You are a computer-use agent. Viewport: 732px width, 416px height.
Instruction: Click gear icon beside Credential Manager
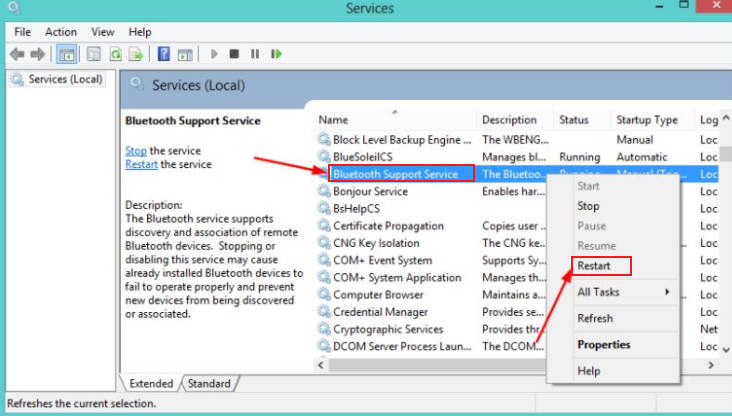[x=324, y=311]
